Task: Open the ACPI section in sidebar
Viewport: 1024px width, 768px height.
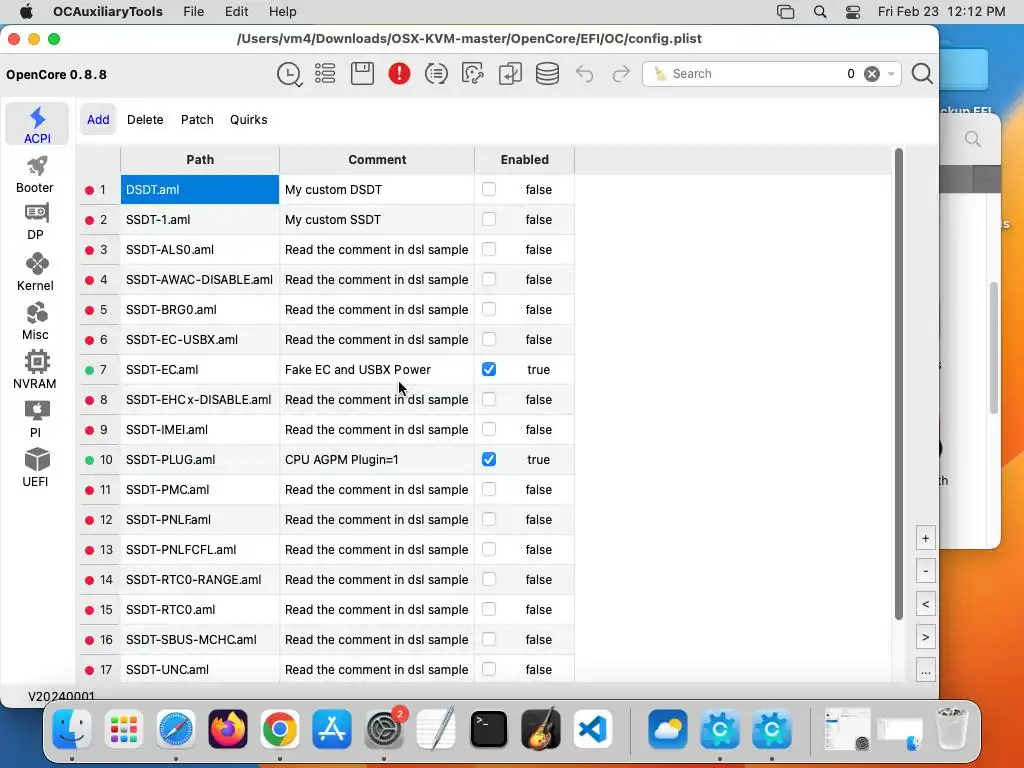Action: click(x=37, y=124)
